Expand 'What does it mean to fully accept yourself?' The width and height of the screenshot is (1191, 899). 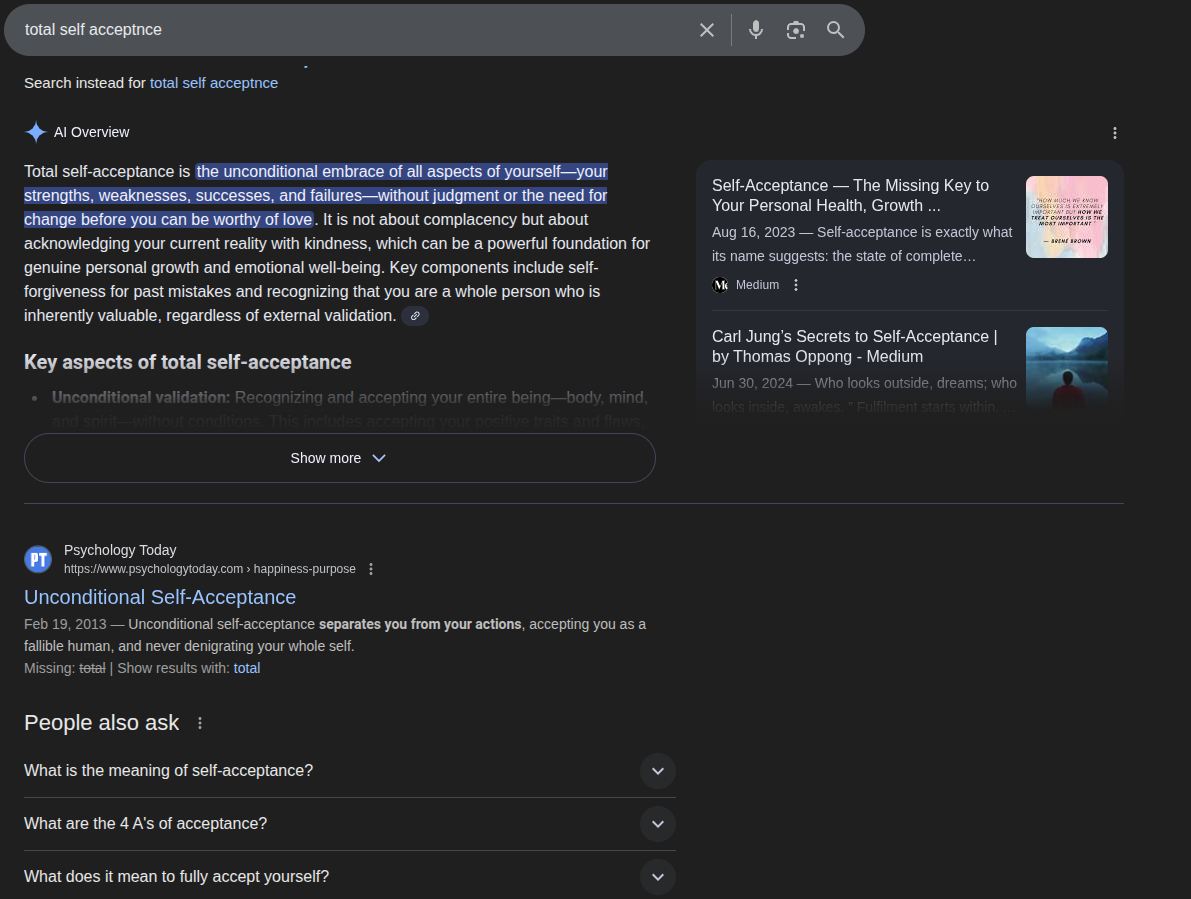(x=349, y=876)
